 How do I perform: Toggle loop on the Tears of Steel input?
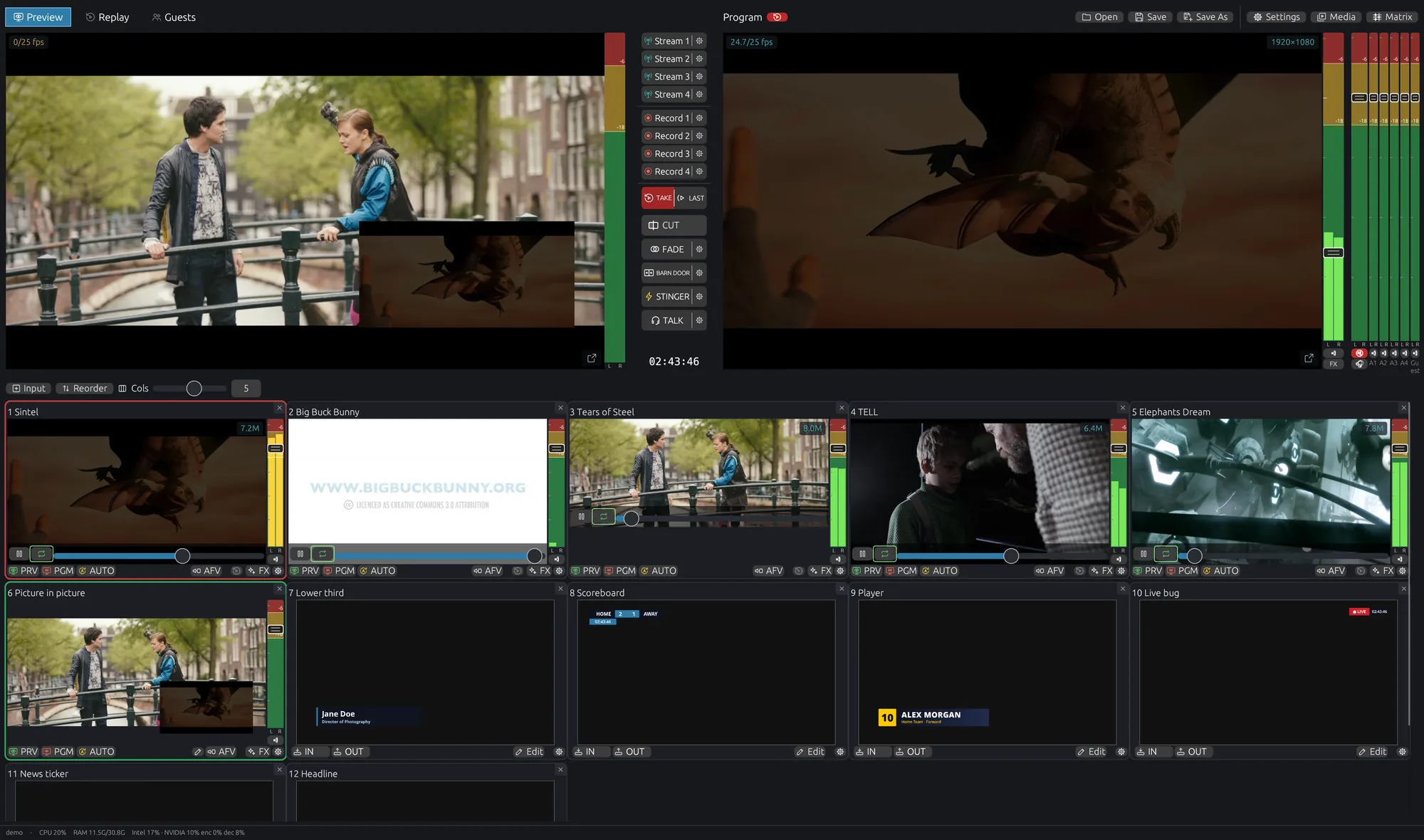click(604, 516)
